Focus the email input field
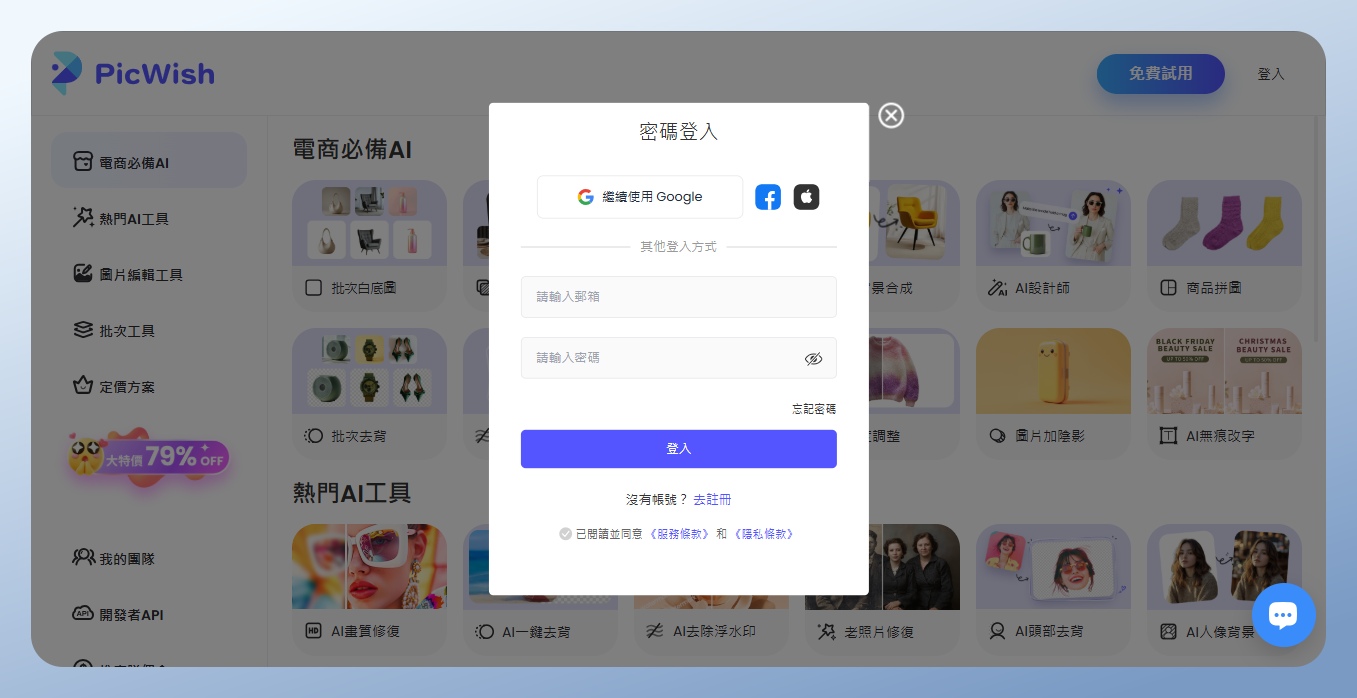Image resolution: width=1357 pixels, height=698 pixels. point(678,297)
